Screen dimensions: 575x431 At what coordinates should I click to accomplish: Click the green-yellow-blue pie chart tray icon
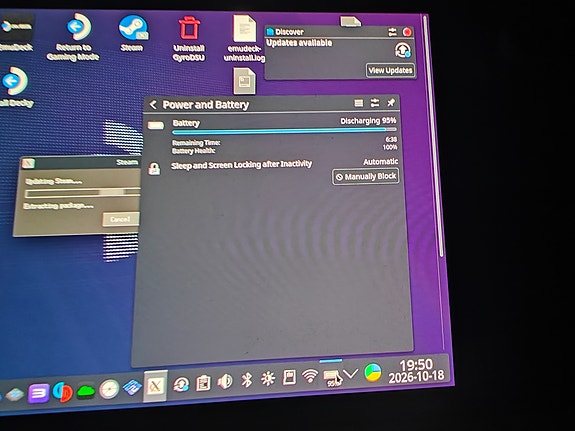[373, 372]
